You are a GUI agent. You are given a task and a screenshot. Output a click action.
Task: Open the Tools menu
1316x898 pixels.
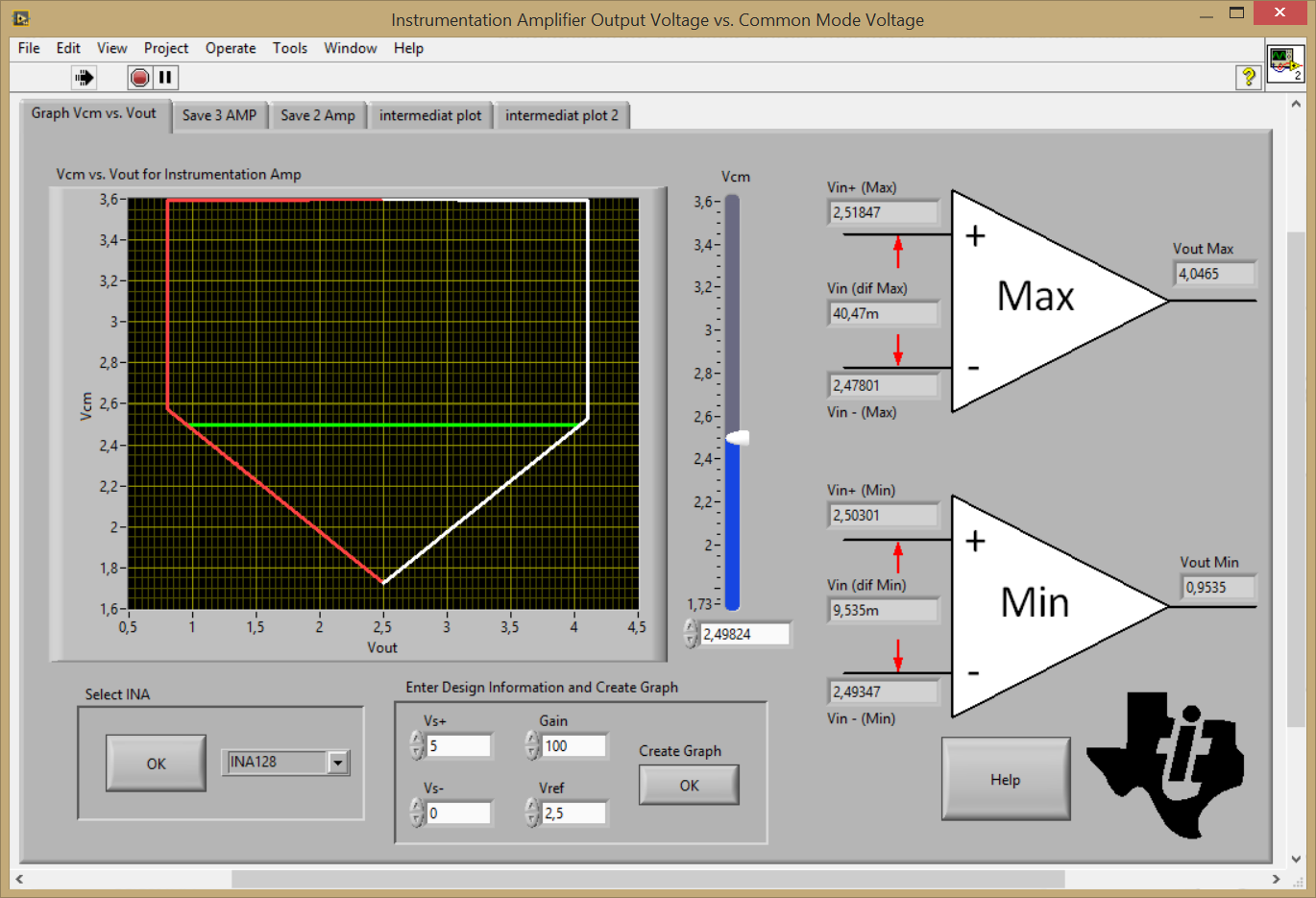click(x=289, y=48)
